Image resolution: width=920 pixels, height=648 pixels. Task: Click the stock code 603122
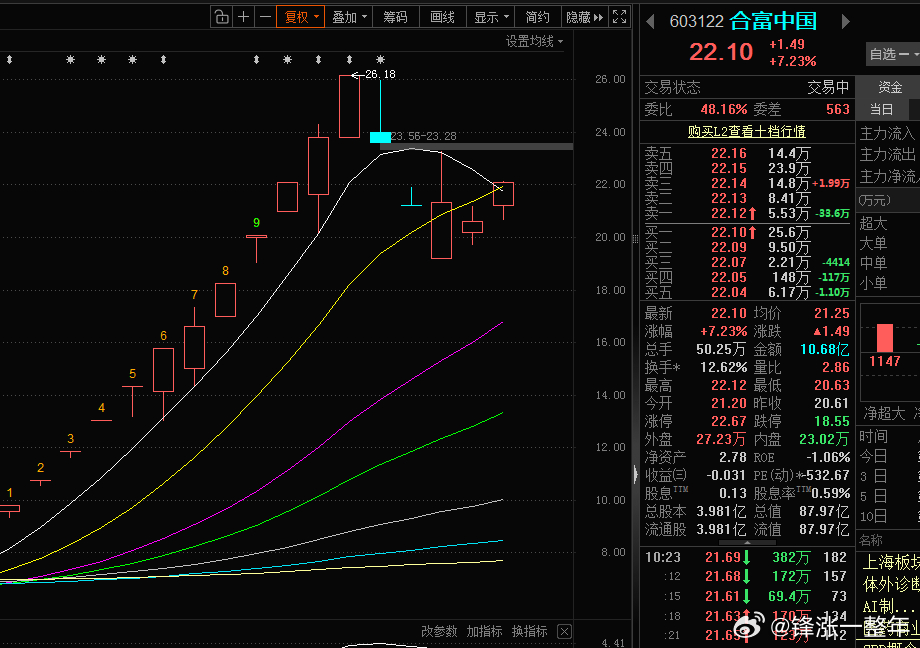coord(696,22)
